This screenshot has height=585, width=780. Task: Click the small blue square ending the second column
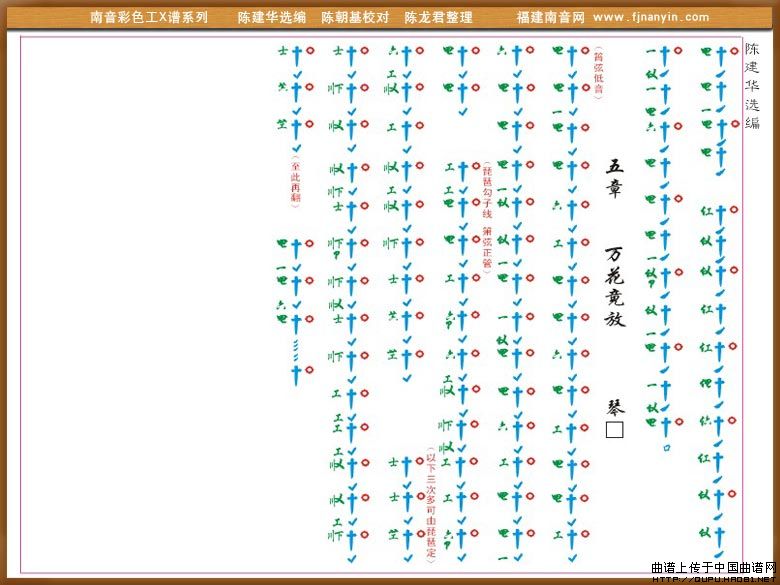[666, 447]
